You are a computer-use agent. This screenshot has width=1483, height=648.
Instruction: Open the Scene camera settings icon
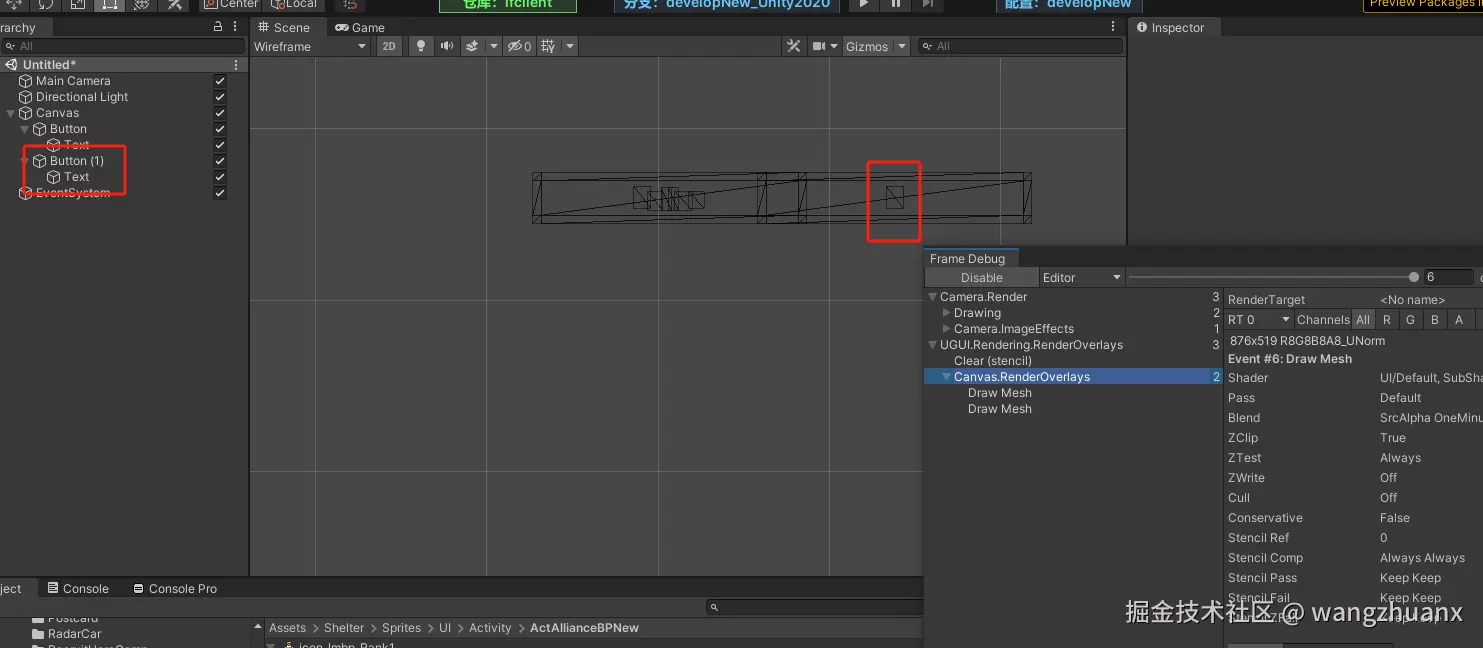click(x=819, y=46)
